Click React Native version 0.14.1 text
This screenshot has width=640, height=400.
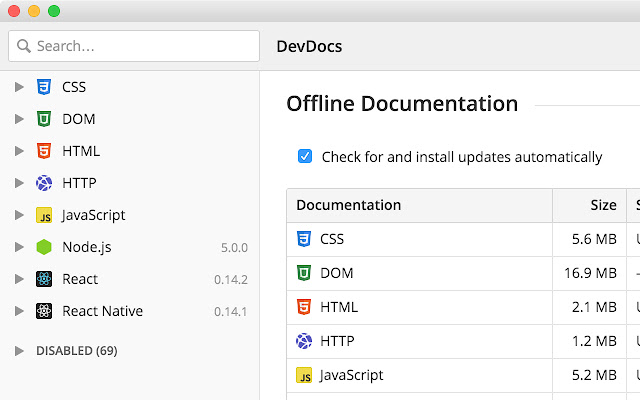tap(231, 312)
